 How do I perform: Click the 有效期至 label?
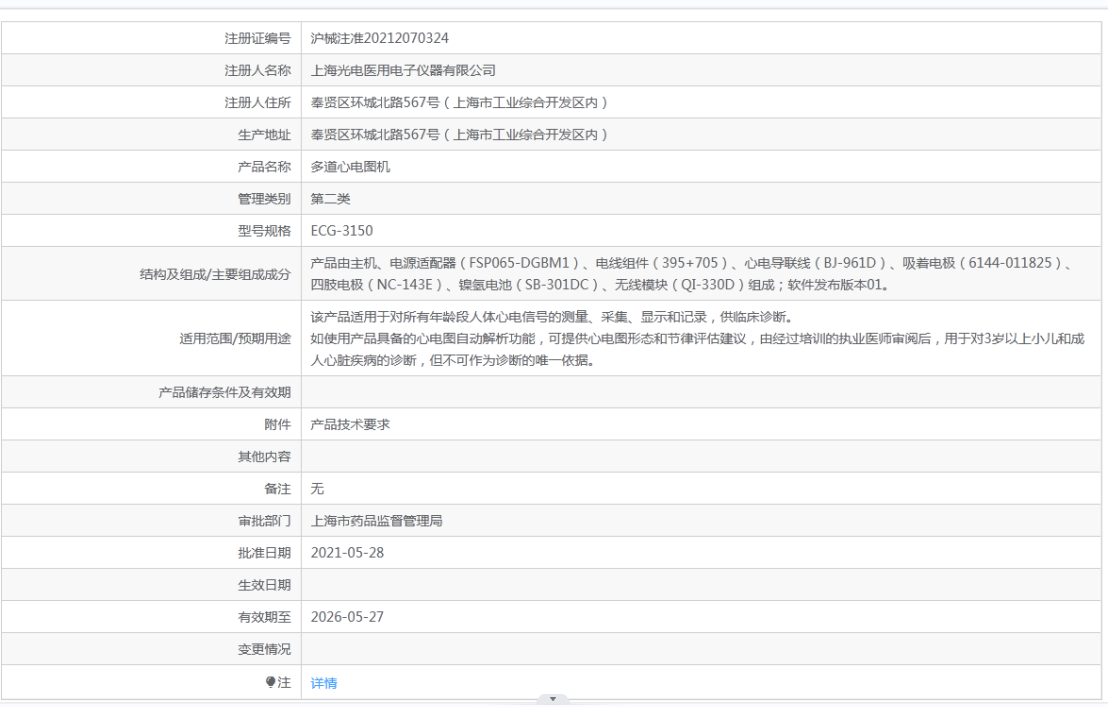click(264, 617)
